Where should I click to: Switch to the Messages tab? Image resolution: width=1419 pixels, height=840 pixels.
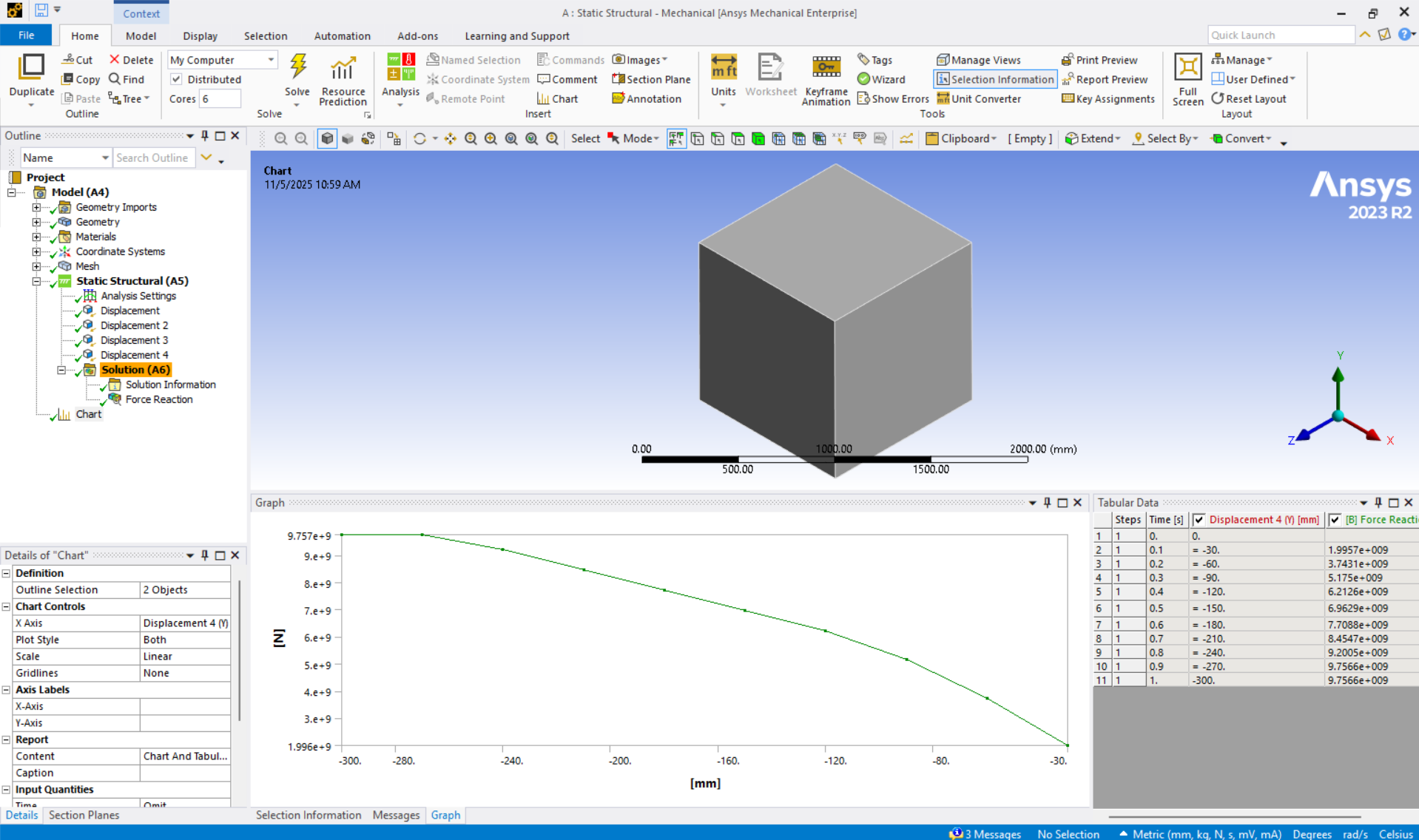(396, 815)
